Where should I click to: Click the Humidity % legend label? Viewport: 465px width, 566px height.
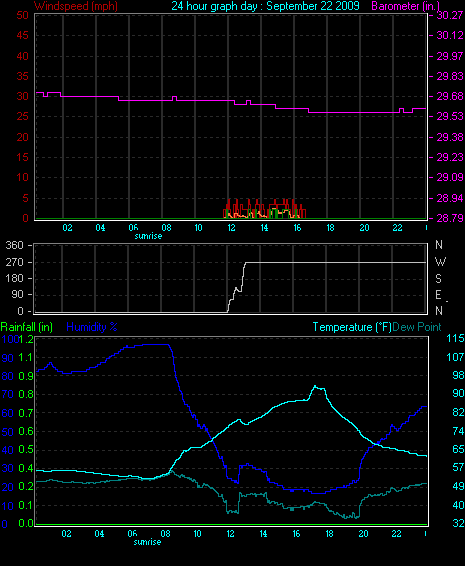click(92, 327)
